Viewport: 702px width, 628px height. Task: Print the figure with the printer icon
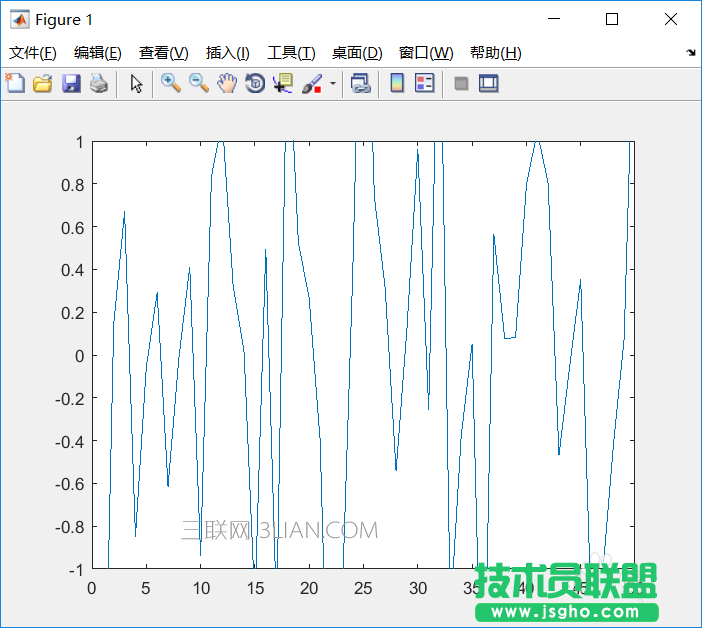[x=99, y=83]
